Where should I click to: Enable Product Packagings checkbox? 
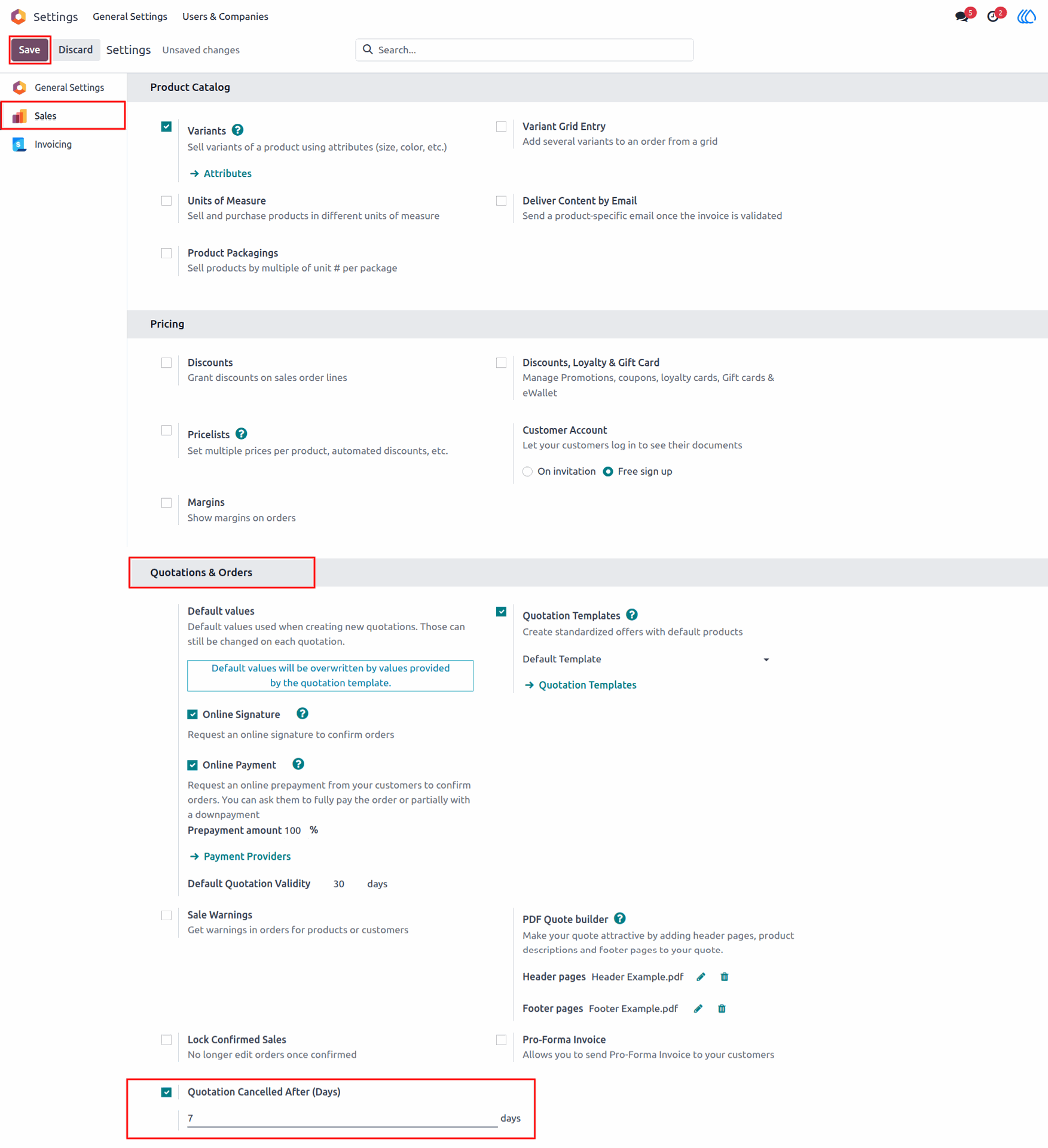point(166,253)
